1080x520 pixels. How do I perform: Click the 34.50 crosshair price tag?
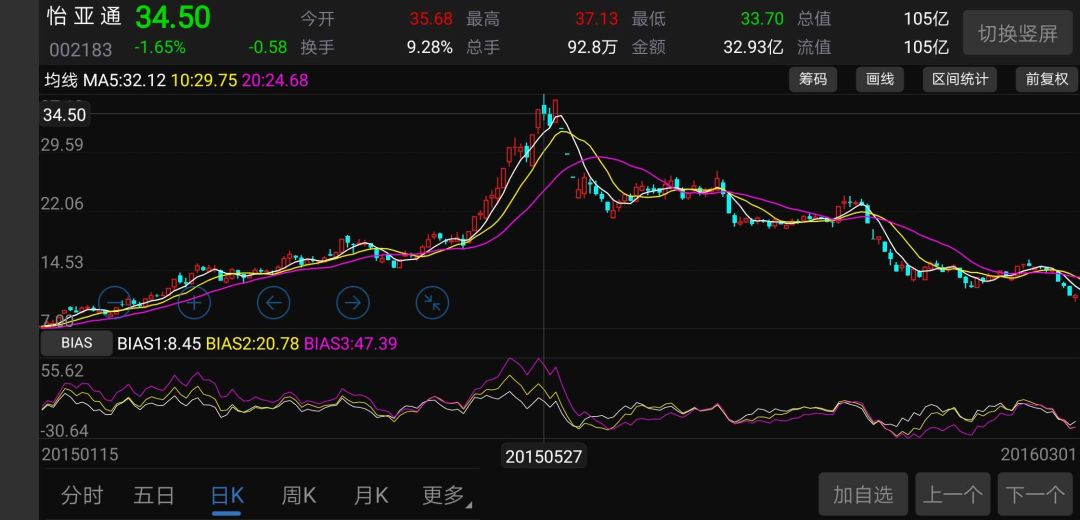coord(65,115)
